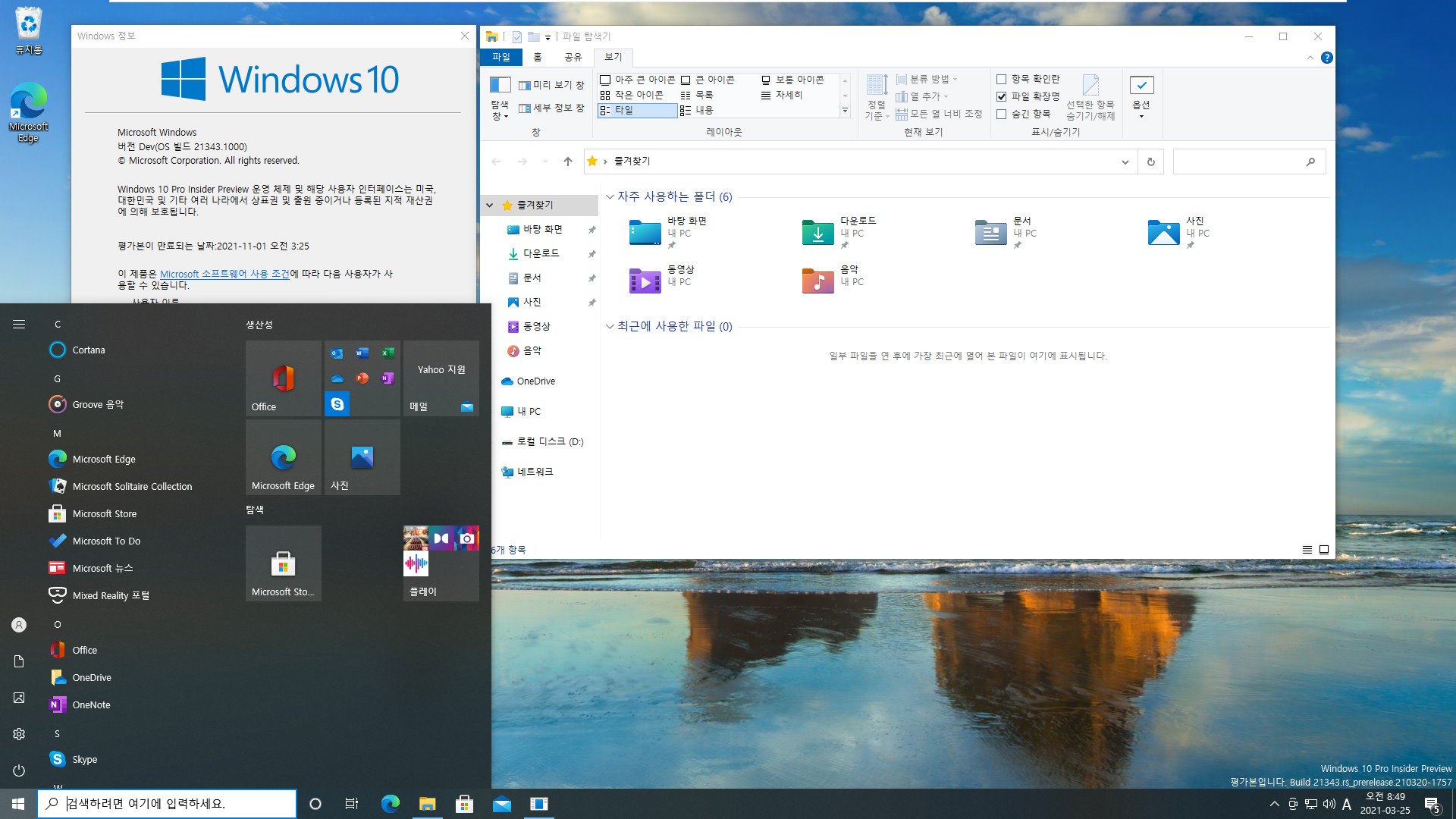
Task: Toggle 세부 정보 창 pane
Action: click(551, 108)
